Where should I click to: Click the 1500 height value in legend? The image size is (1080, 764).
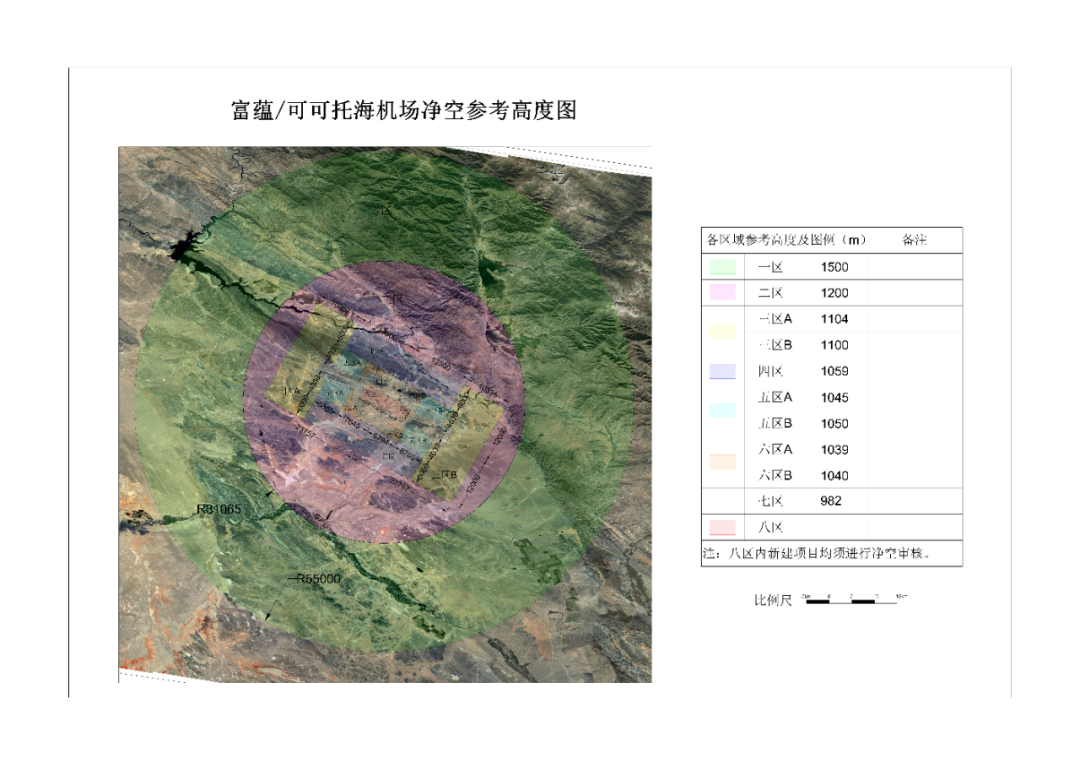pyautogui.click(x=834, y=267)
